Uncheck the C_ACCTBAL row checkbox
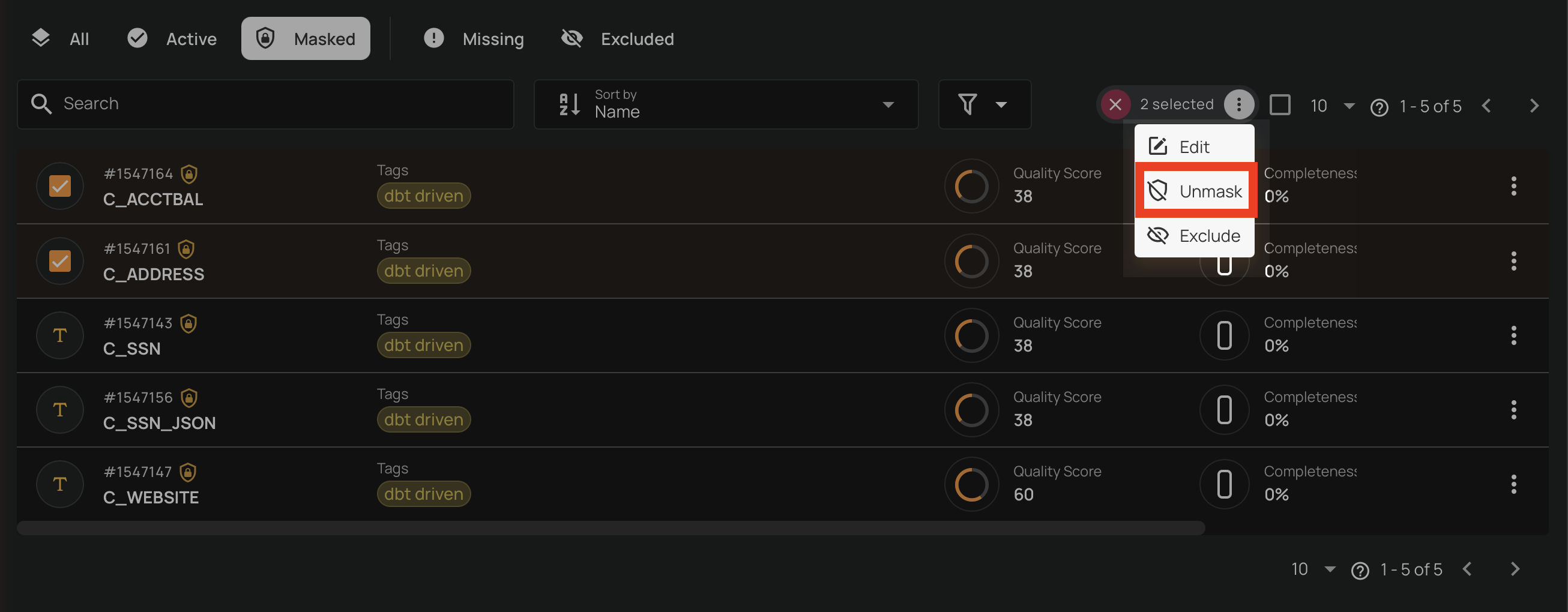 (59, 186)
